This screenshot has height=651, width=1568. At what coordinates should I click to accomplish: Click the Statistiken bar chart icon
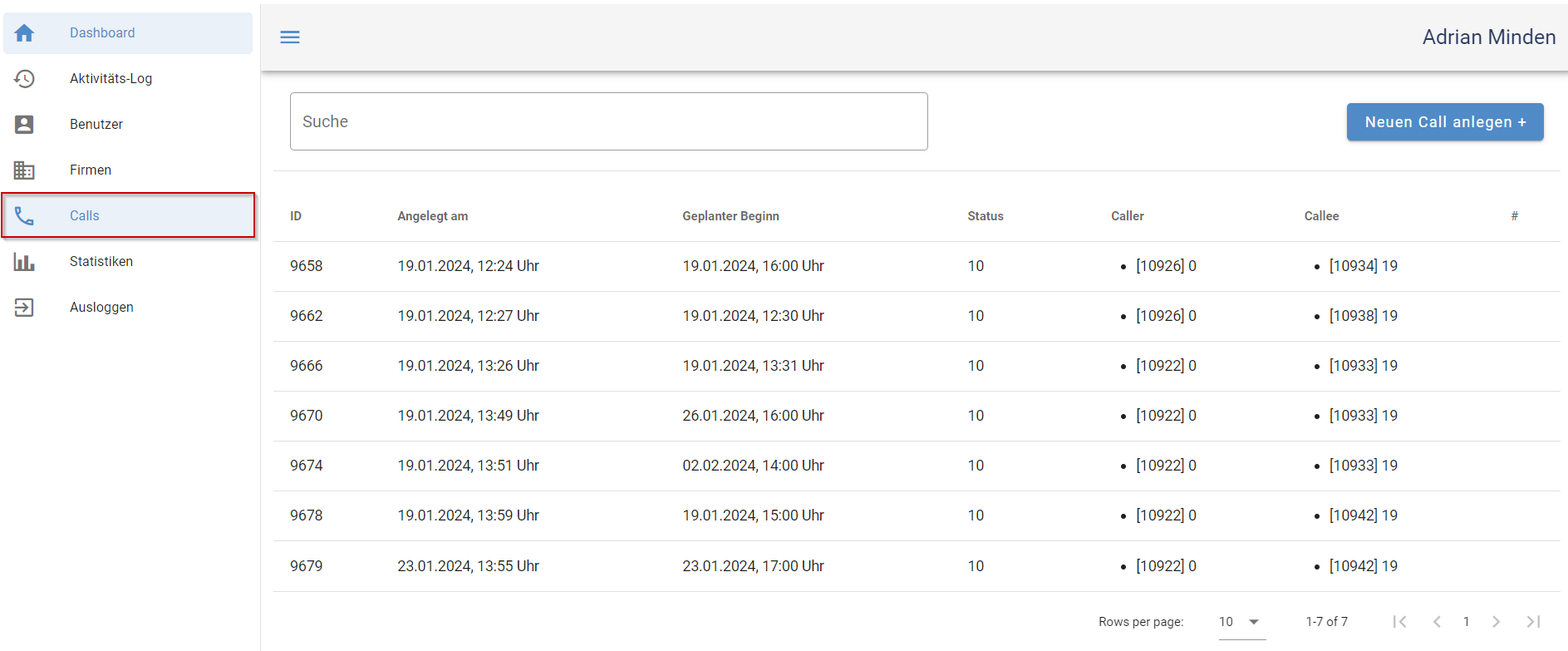coord(24,262)
